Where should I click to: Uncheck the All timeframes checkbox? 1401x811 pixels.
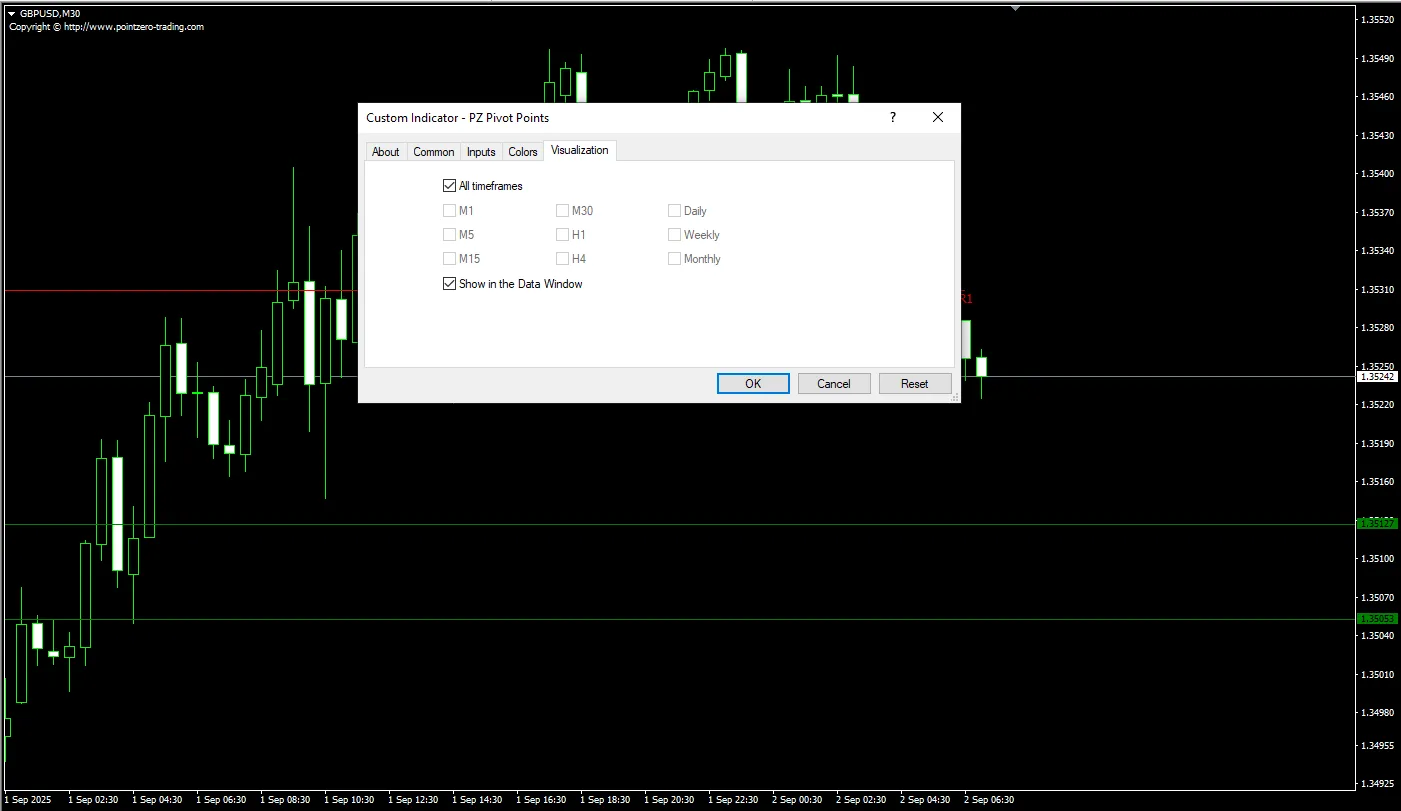pos(449,186)
